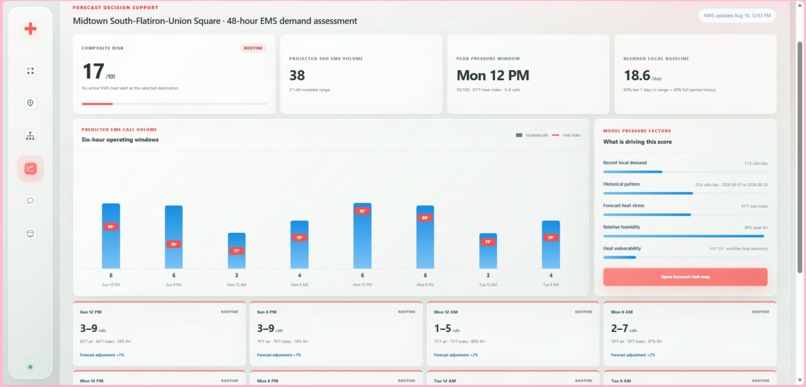
Task: Click the green status dot in sidebar
Action: coord(30,367)
